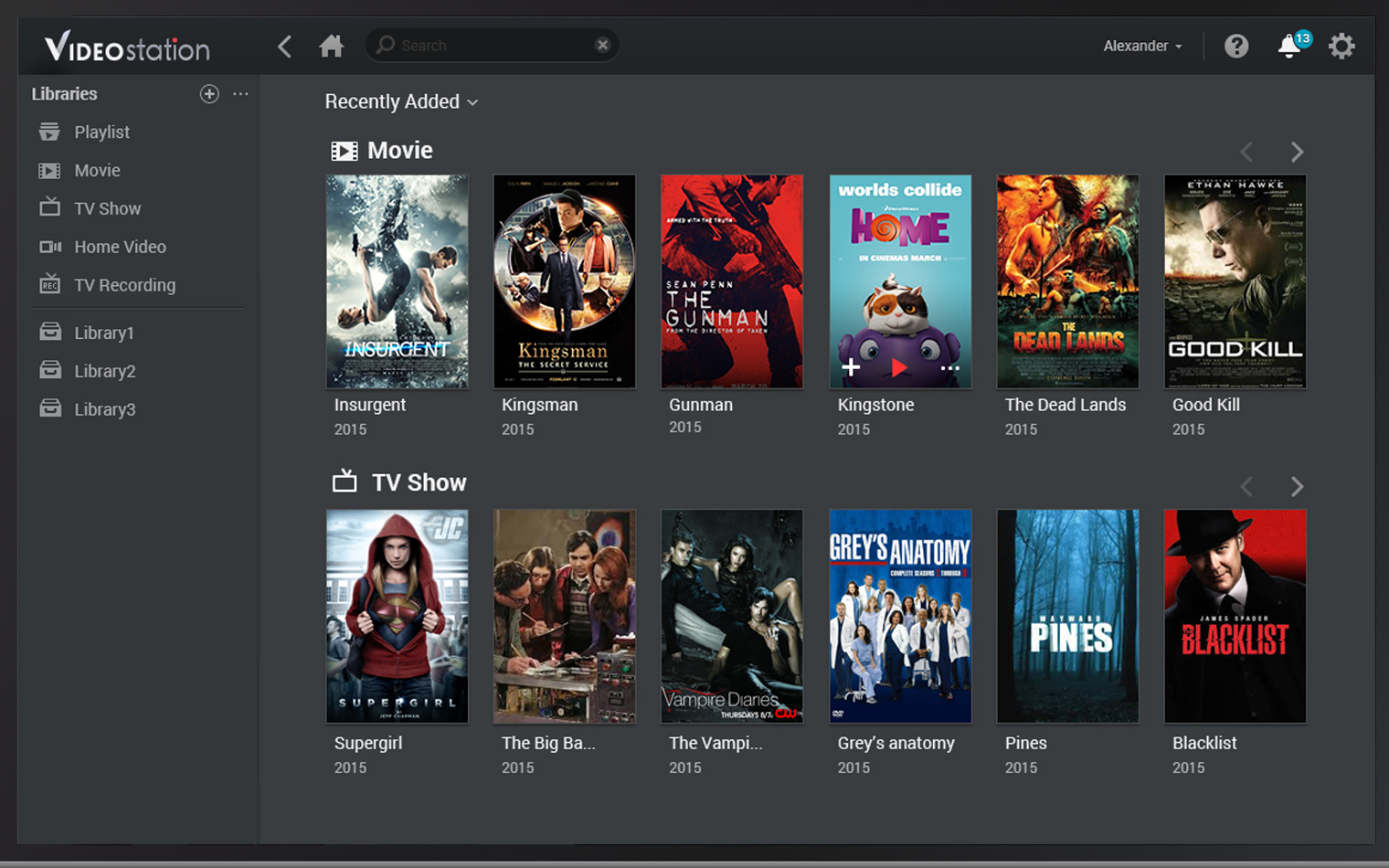Open Library2 in the sidebar

tap(104, 371)
